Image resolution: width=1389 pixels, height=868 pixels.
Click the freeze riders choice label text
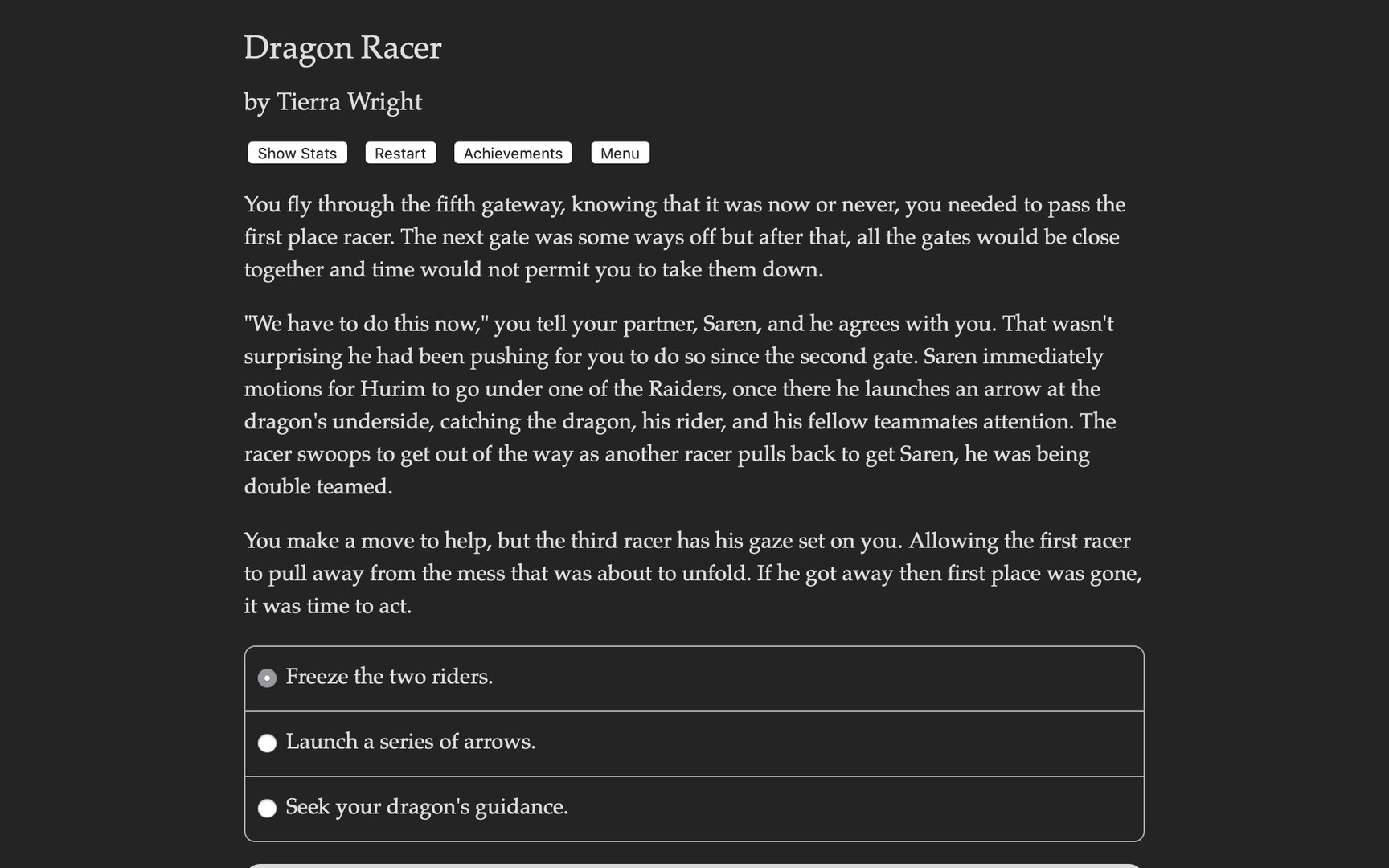390,676
